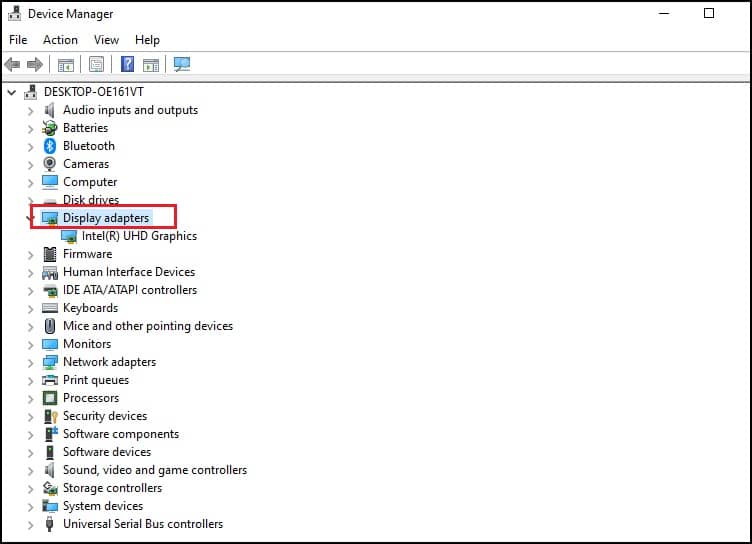
Task: Click the Audio inputs and outputs speaker icon
Action: click(x=49, y=110)
